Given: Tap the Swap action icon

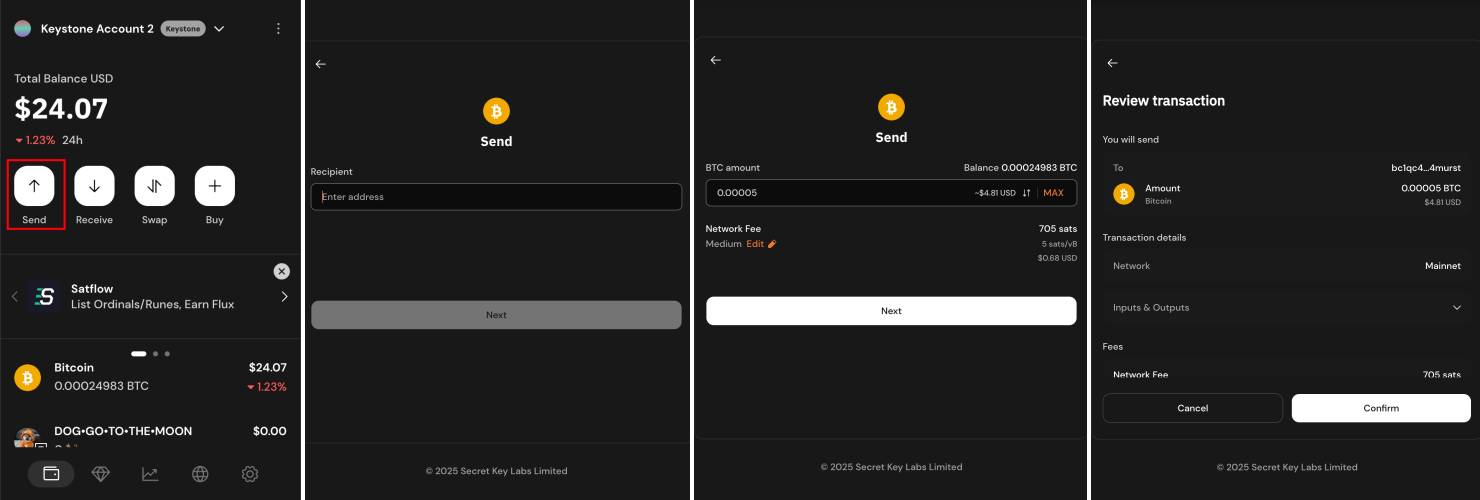Looking at the screenshot, I should click(x=154, y=186).
